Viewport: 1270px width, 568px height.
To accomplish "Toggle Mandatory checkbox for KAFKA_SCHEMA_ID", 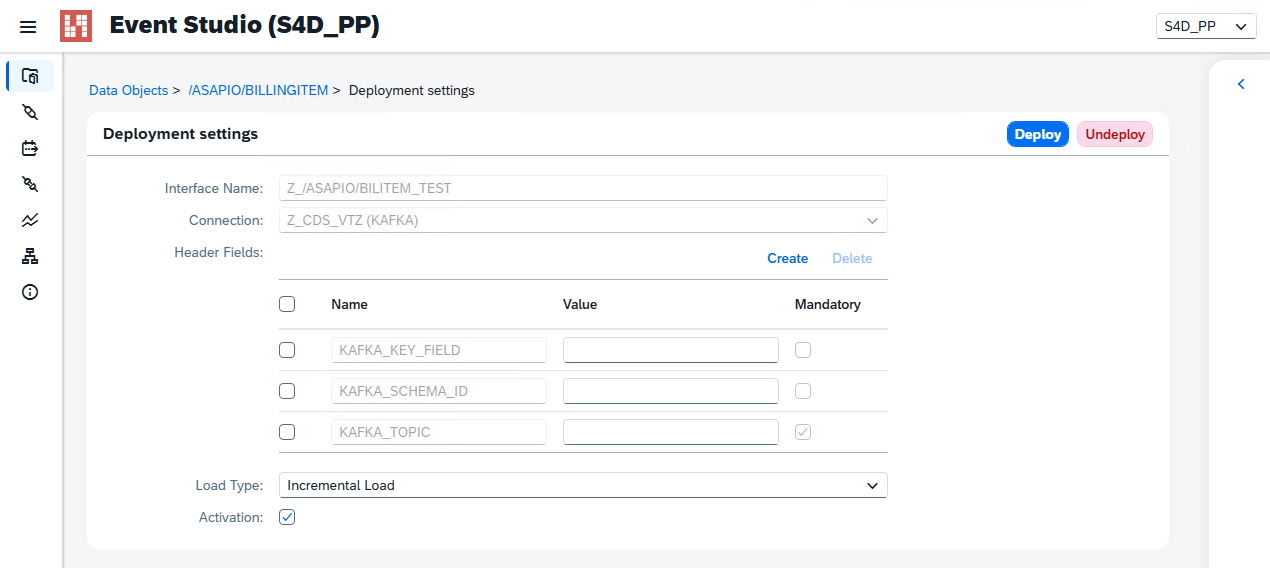I will pyautogui.click(x=803, y=391).
